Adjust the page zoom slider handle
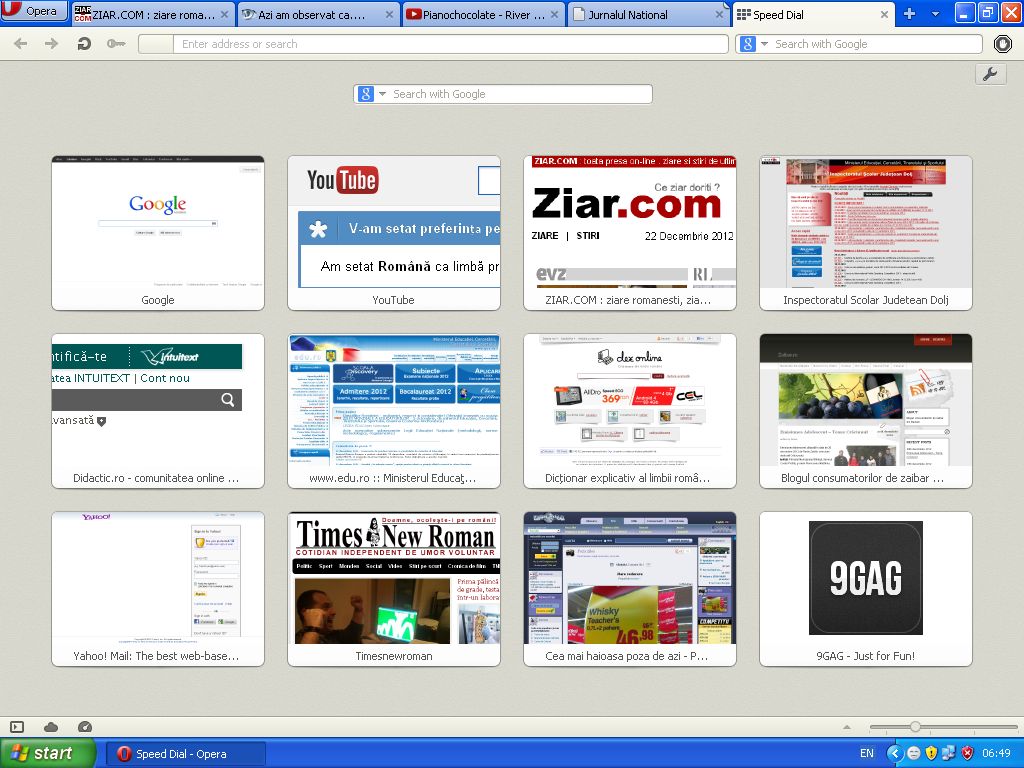The image size is (1024, 768). click(x=916, y=727)
